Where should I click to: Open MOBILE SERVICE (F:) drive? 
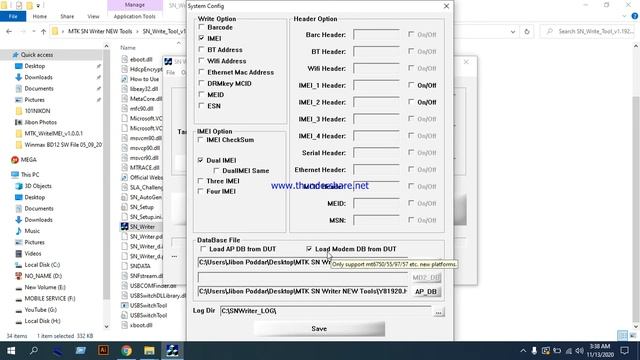[x=50, y=298]
